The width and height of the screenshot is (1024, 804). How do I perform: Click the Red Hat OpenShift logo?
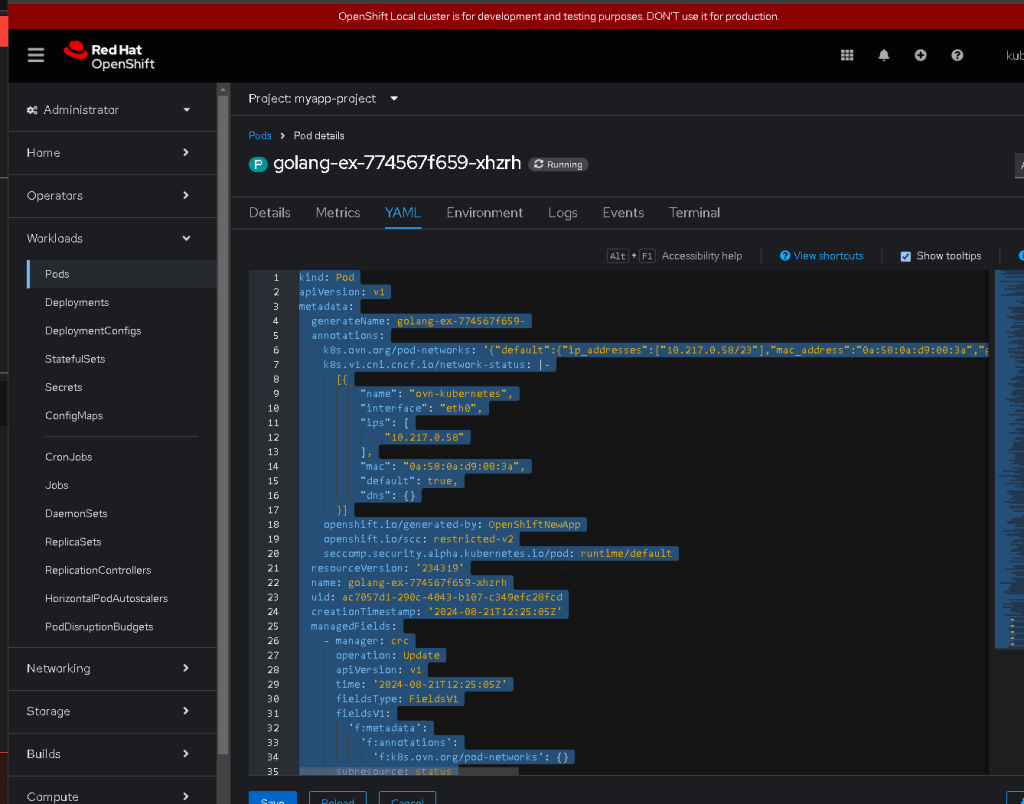coord(109,56)
